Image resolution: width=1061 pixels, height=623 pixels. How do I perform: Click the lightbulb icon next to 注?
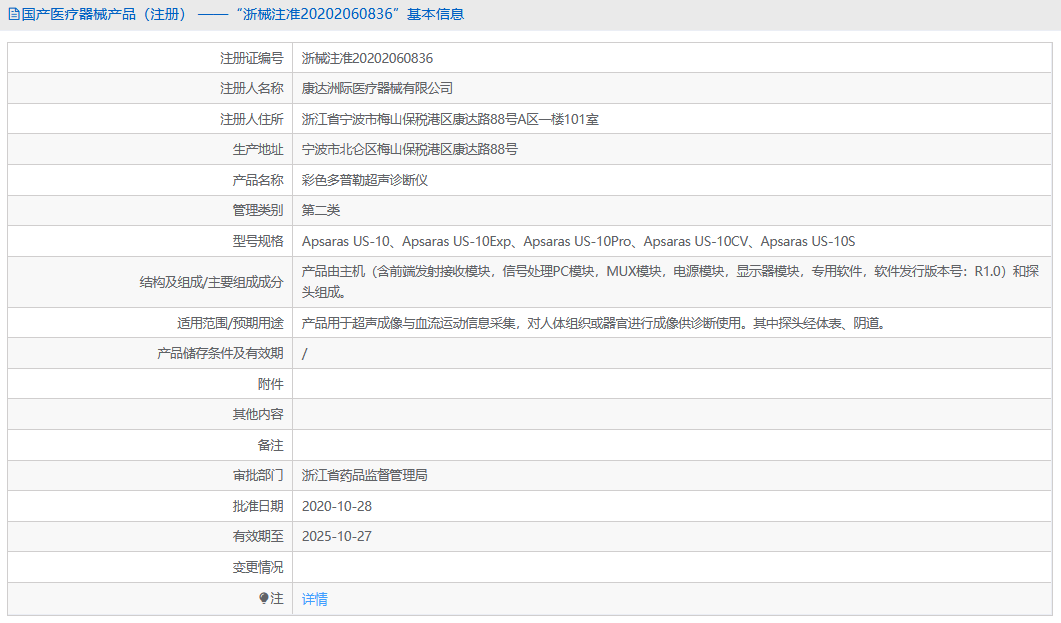[x=264, y=599]
